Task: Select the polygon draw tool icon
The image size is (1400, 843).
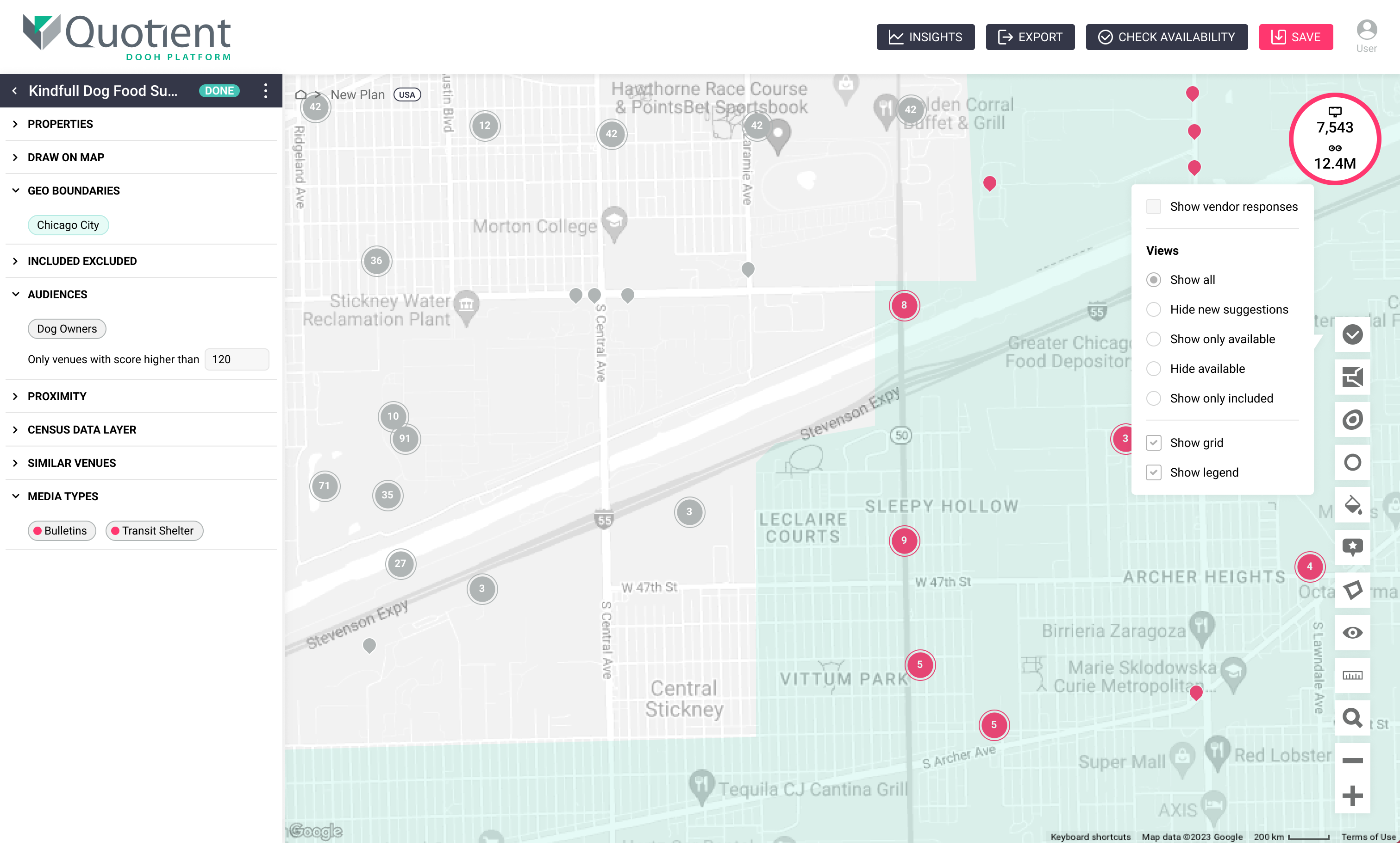Action: click(1352, 590)
